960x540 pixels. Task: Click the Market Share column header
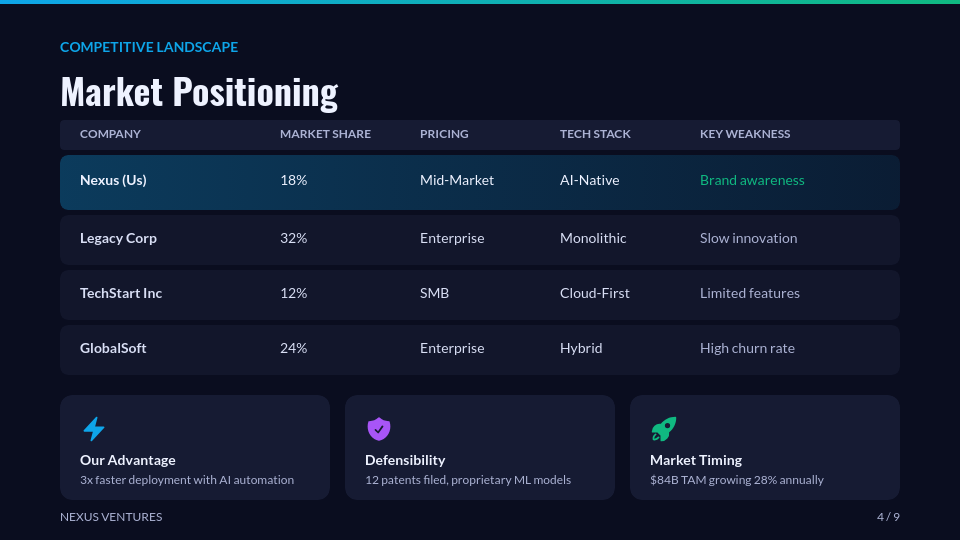(x=325, y=134)
